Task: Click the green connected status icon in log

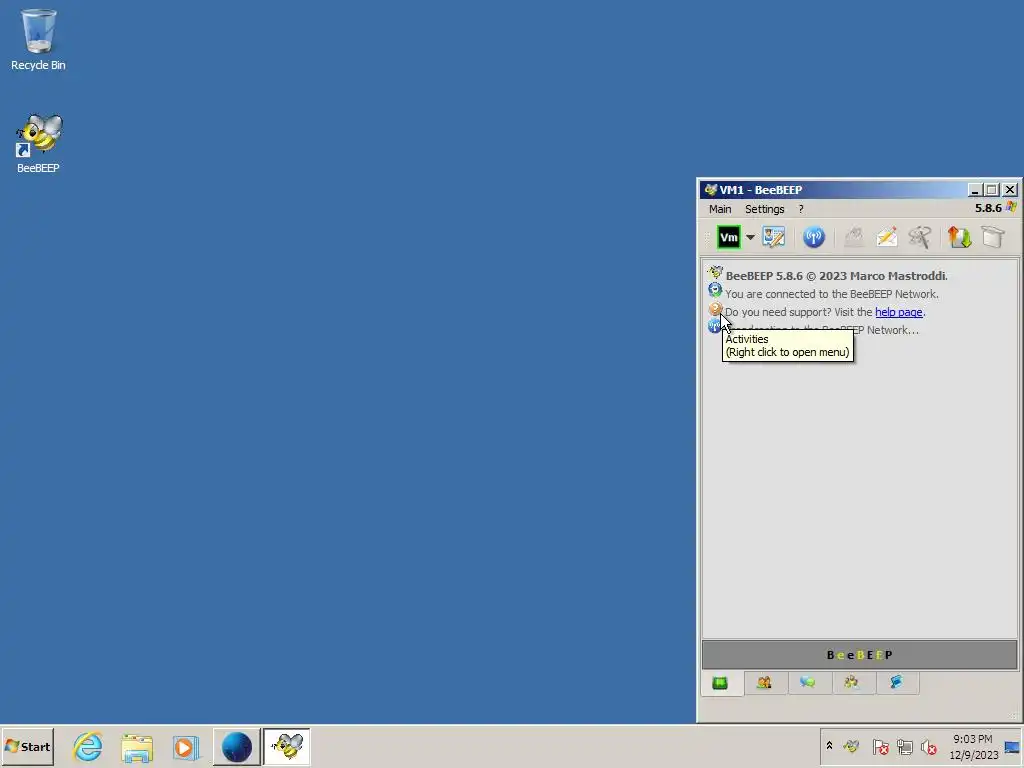Action: (715, 290)
